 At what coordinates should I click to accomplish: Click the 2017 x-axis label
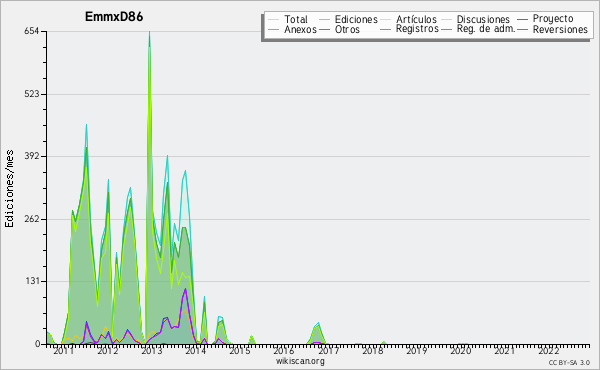click(x=328, y=351)
